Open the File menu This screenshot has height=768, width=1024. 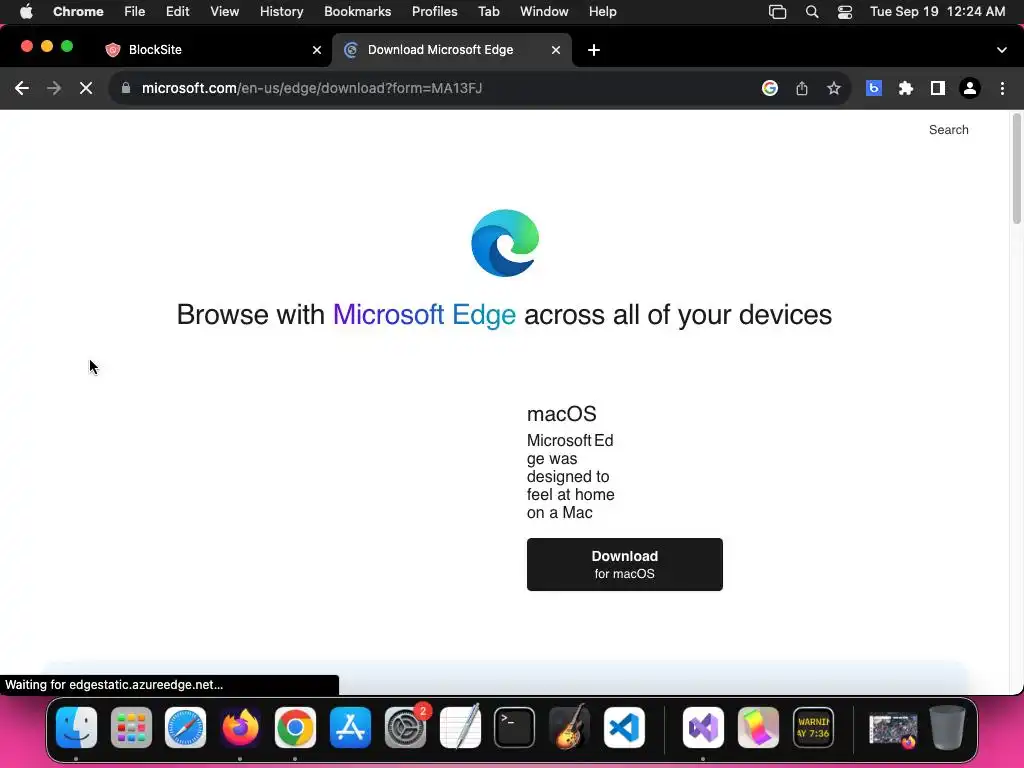click(135, 12)
